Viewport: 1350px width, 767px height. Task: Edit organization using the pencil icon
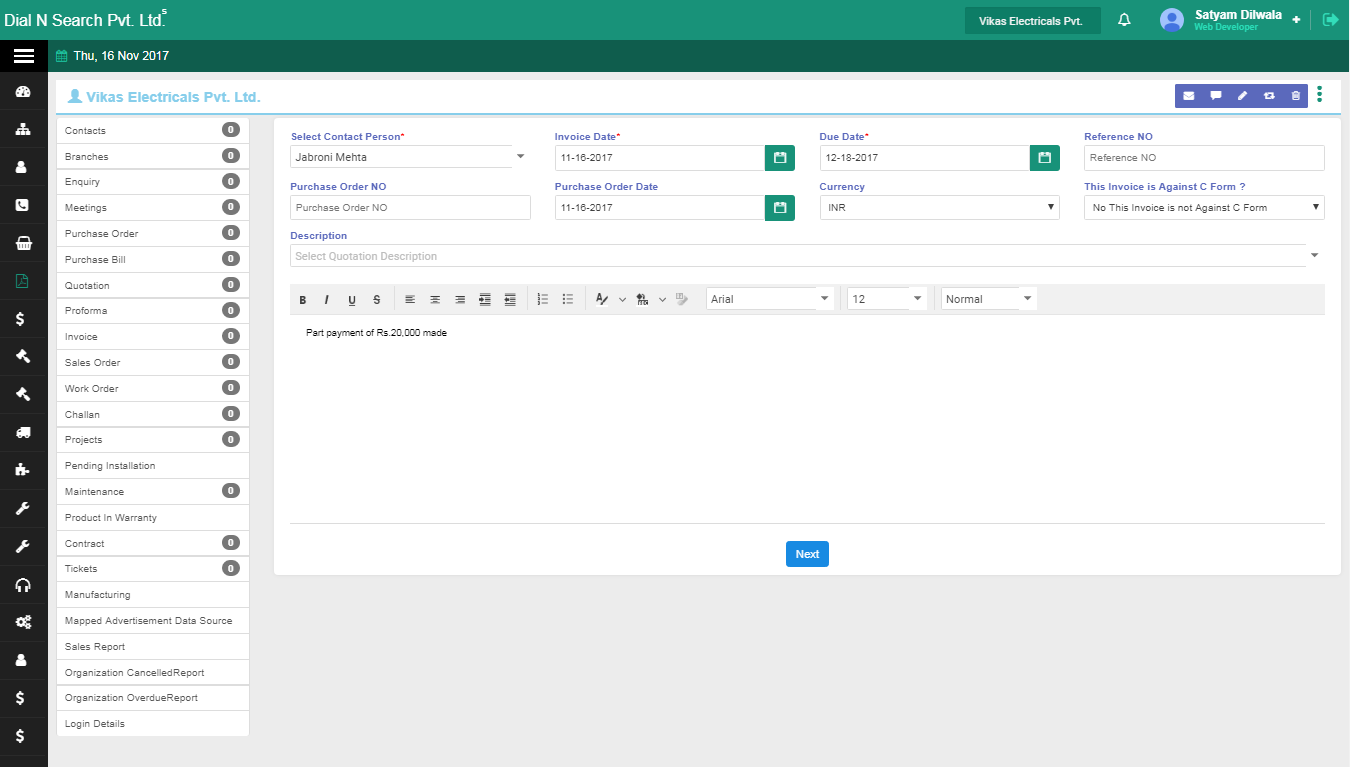click(1243, 96)
